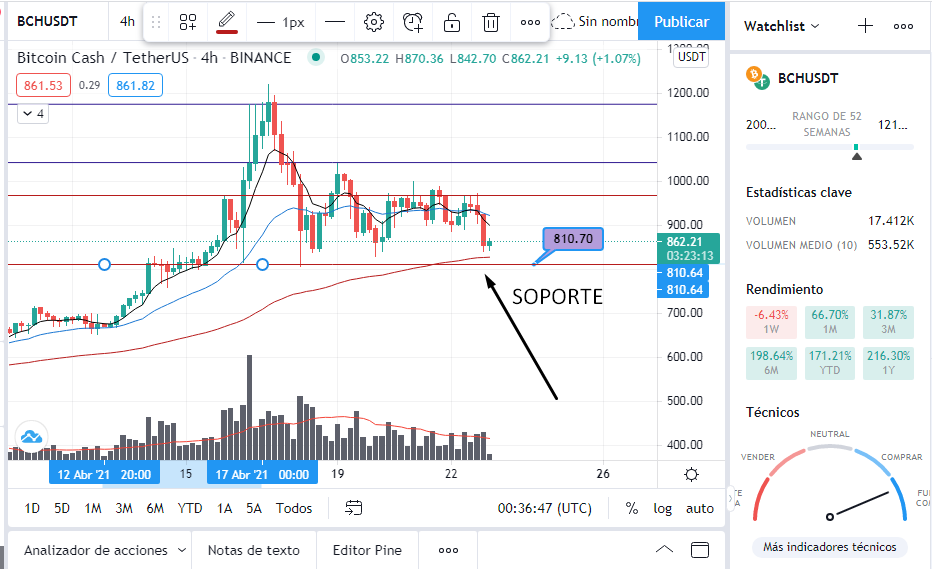The image size is (932, 569).
Task: Toggle percent scale mode
Action: [631, 508]
